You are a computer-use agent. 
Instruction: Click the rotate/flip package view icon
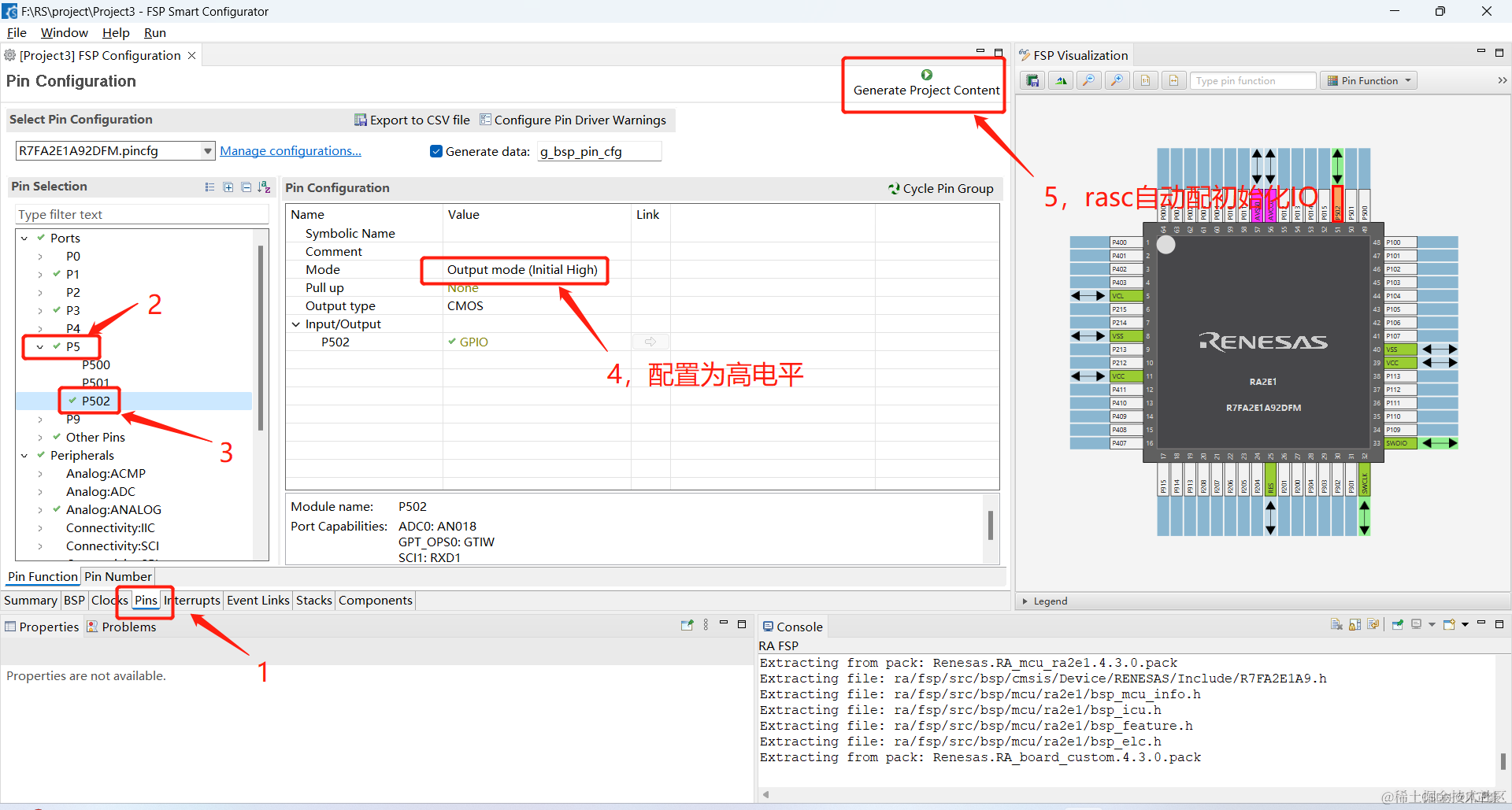pos(1061,80)
